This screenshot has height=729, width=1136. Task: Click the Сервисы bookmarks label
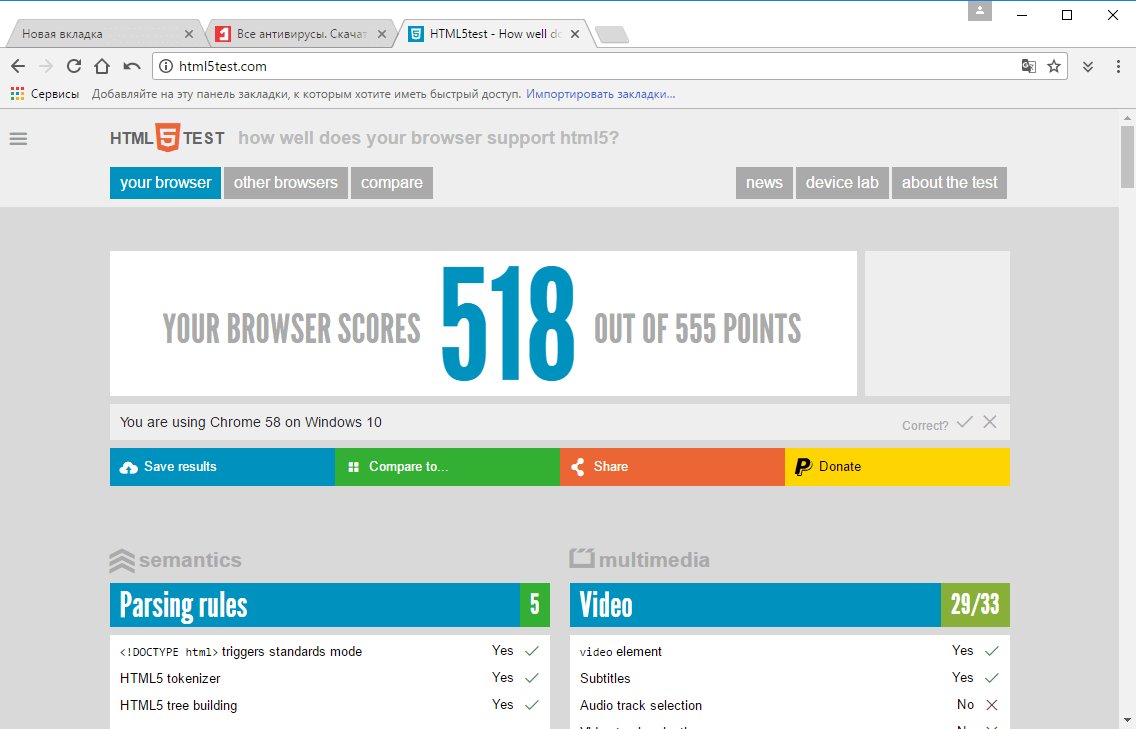click(x=55, y=93)
